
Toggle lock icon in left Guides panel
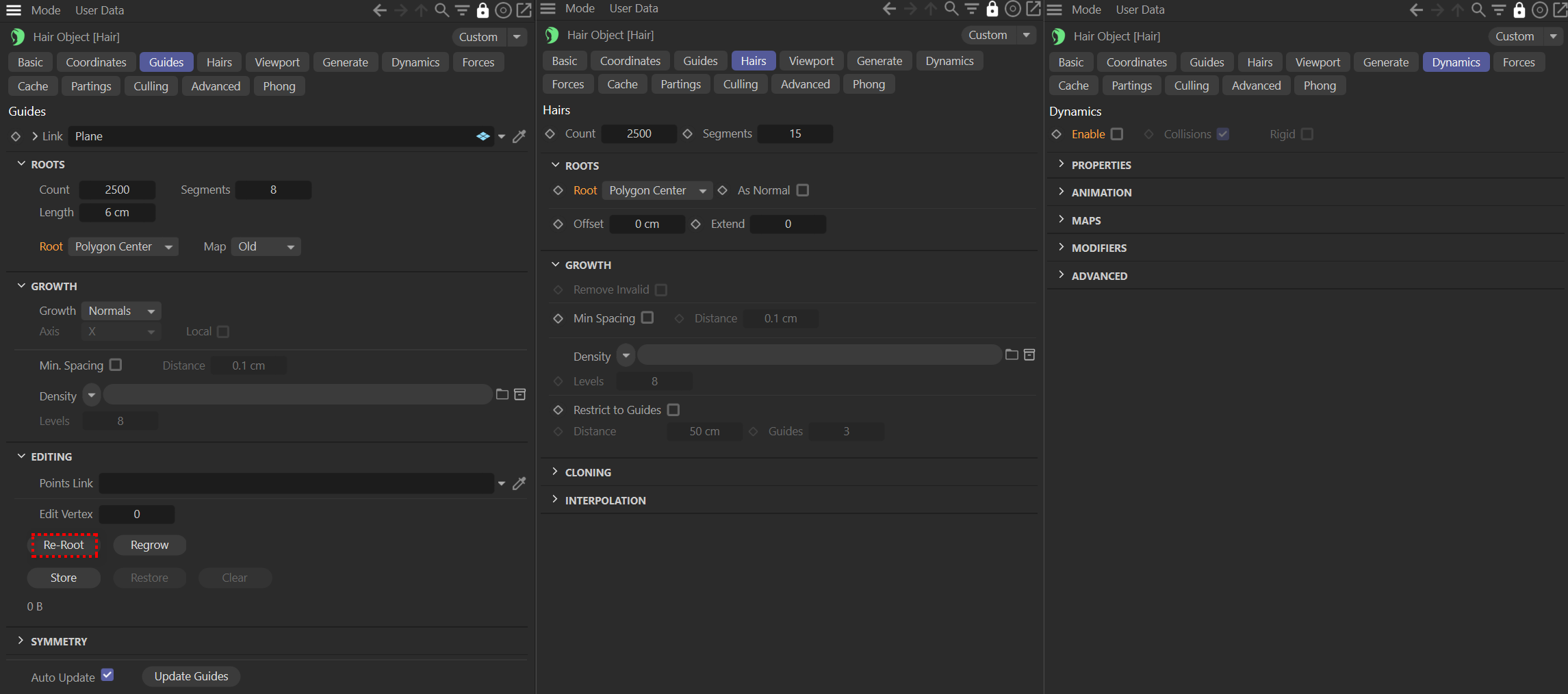[x=483, y=10]
